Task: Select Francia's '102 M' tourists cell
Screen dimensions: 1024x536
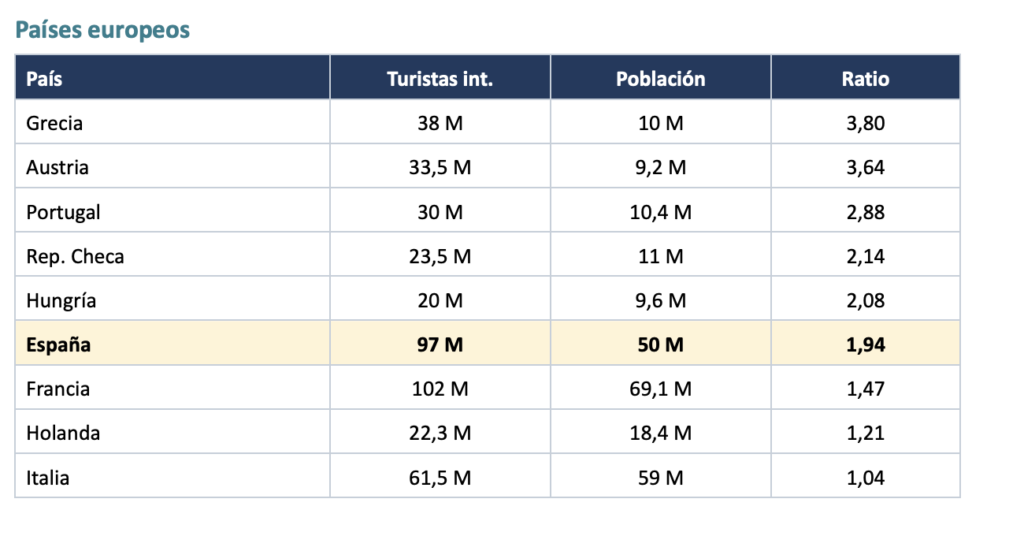Action: click(440, 388)
